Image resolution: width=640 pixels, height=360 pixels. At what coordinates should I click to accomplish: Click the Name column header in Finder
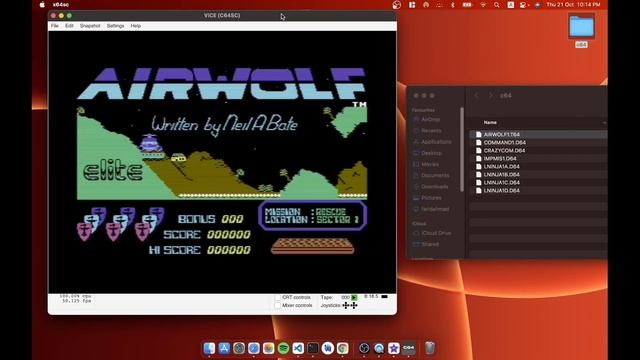[490, 122]
